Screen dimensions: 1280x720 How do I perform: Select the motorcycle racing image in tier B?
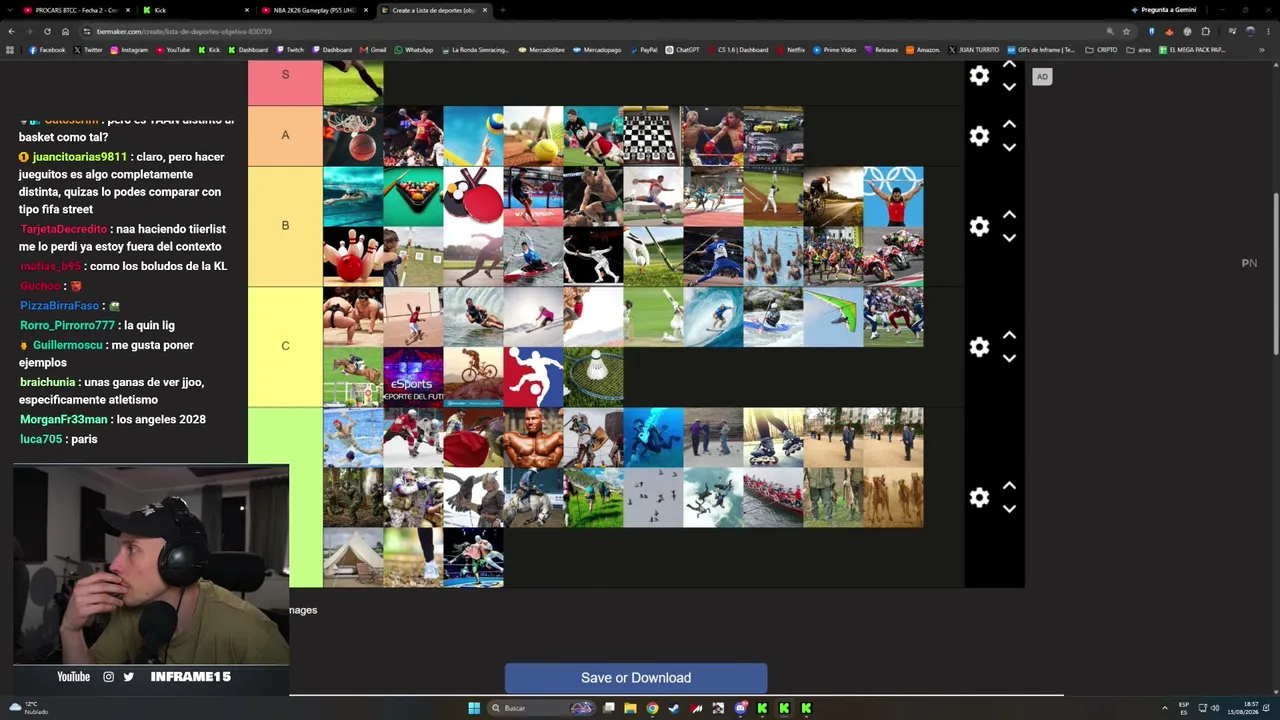pos(893,256)
